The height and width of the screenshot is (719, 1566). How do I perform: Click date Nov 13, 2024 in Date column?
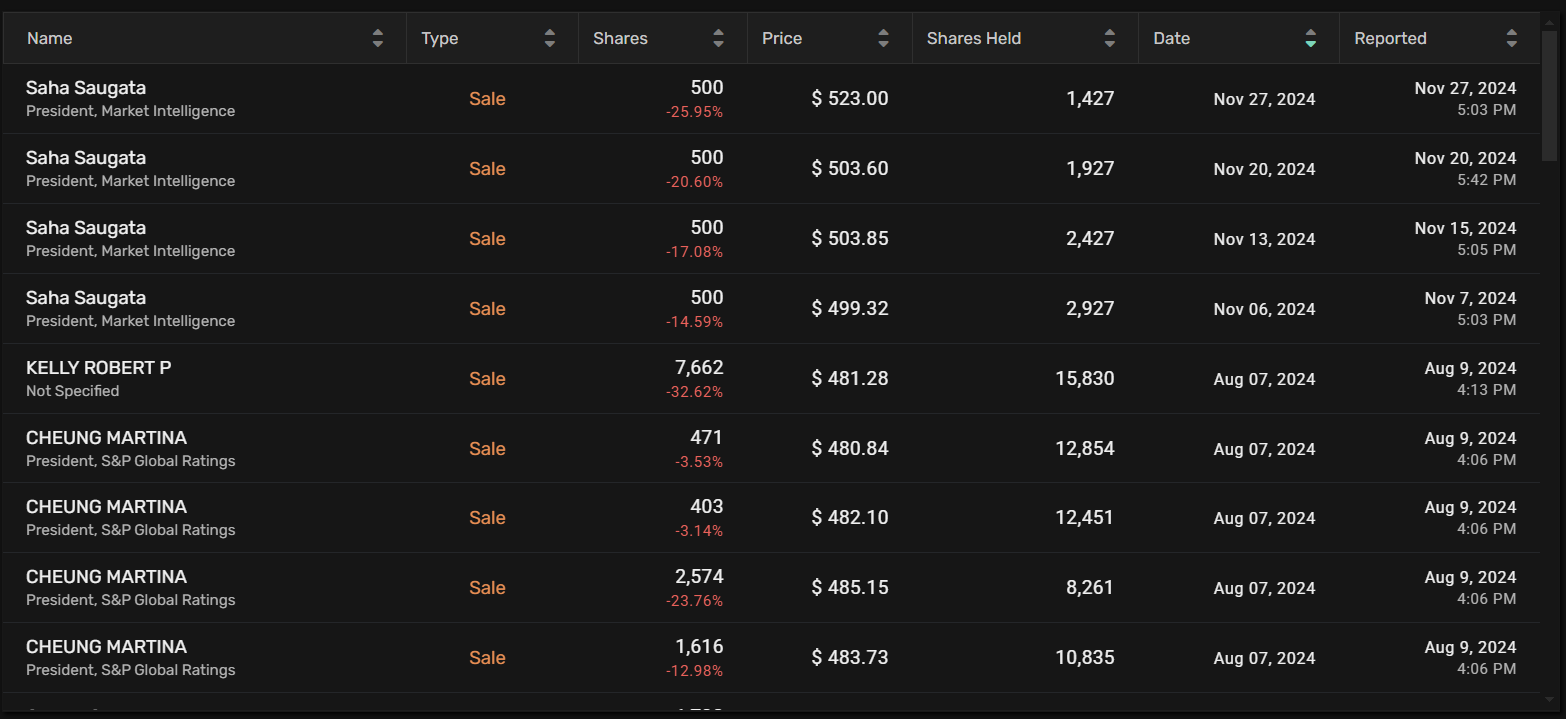(1265, 239)
